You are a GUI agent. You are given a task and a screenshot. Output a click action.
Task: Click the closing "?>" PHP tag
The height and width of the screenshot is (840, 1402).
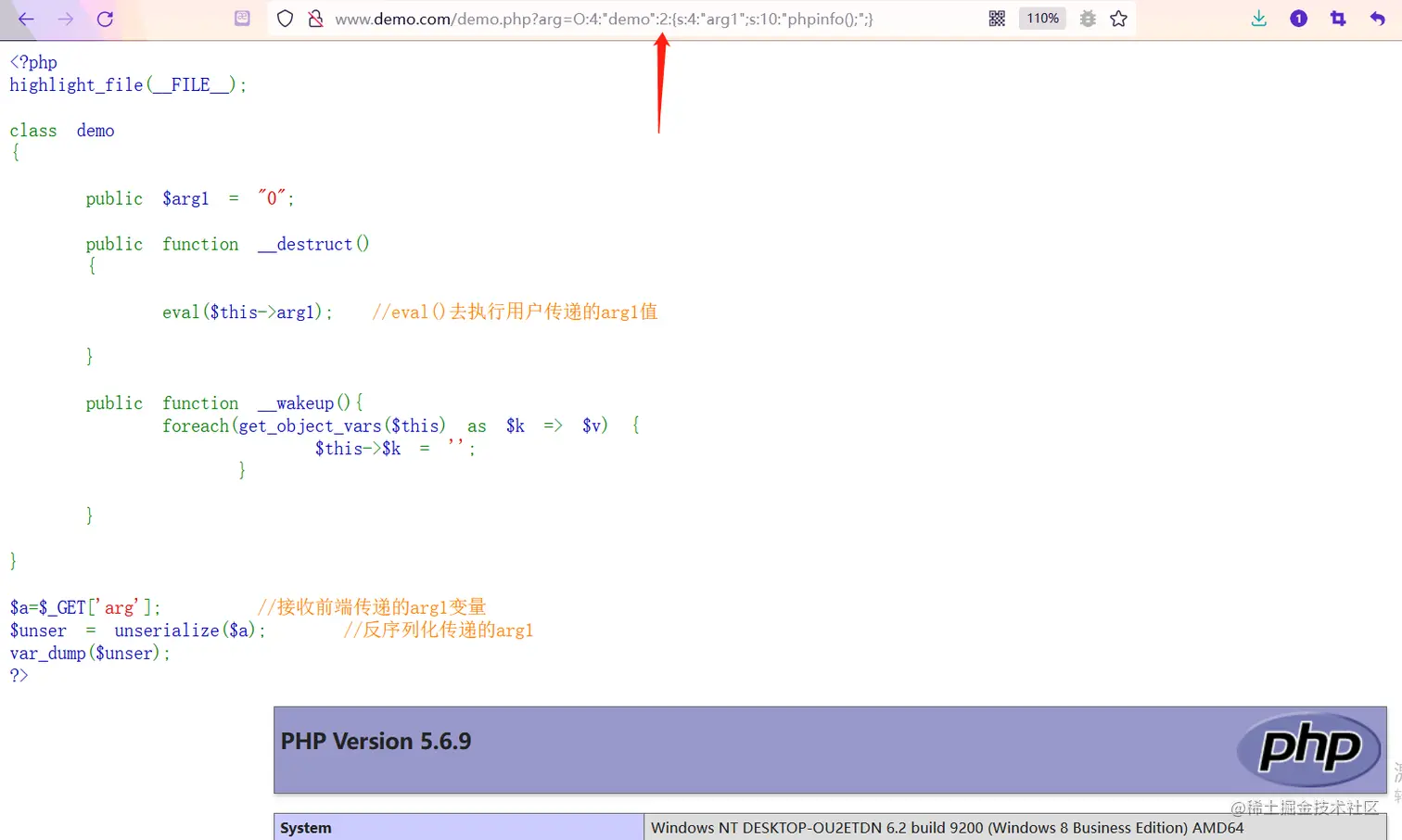[x=19, y=676]
